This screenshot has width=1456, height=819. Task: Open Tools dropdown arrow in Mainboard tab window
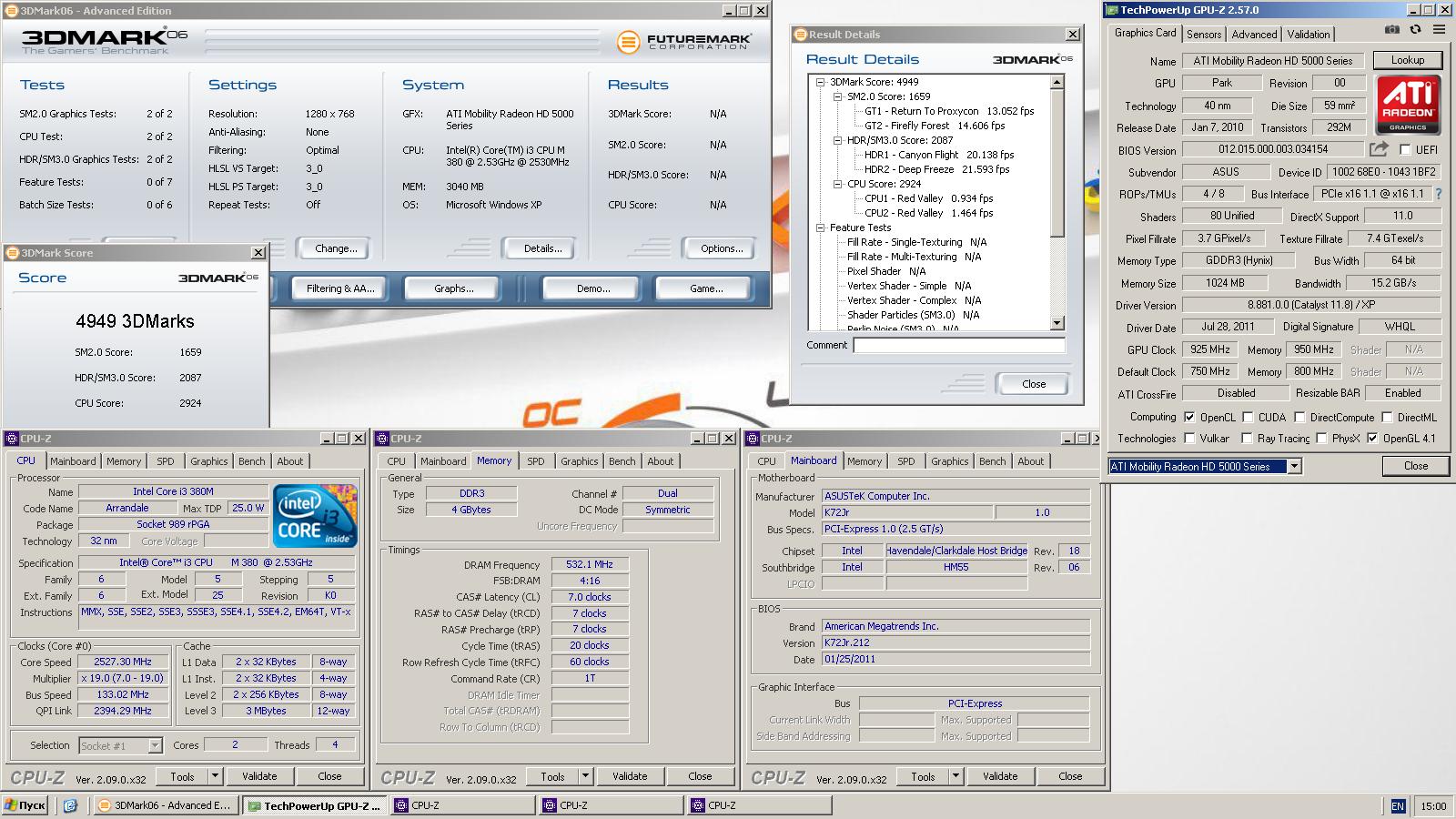tap(956, 776)
